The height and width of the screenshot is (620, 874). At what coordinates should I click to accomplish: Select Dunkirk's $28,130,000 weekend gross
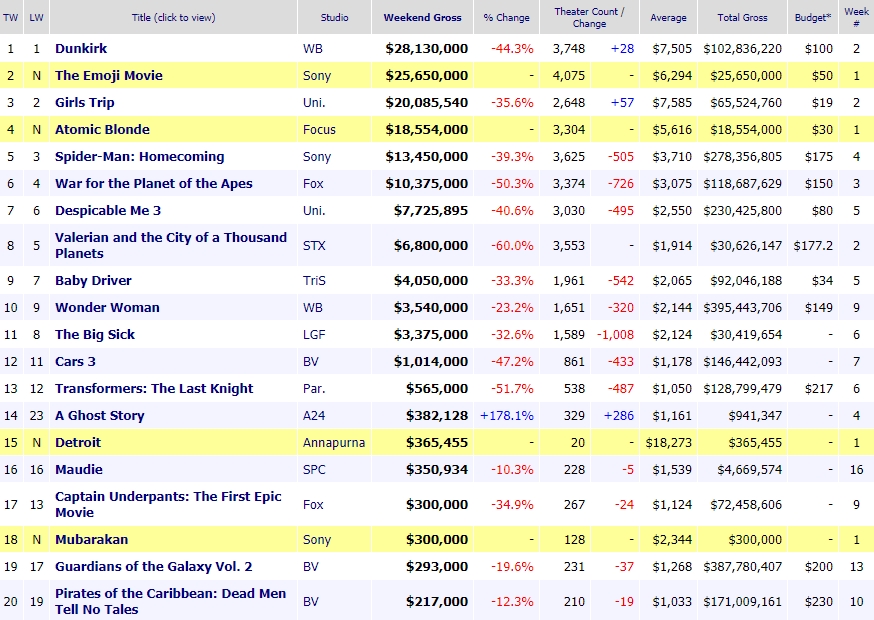426,49
